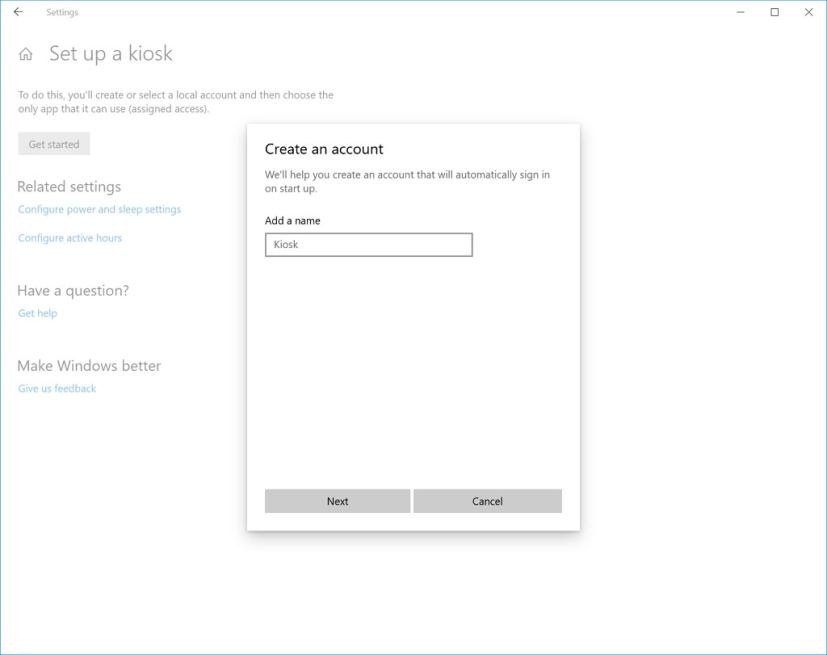The image size is (827, 655).
Task: Click the Settings label in the title bar
Action: (x=63, y=13)
